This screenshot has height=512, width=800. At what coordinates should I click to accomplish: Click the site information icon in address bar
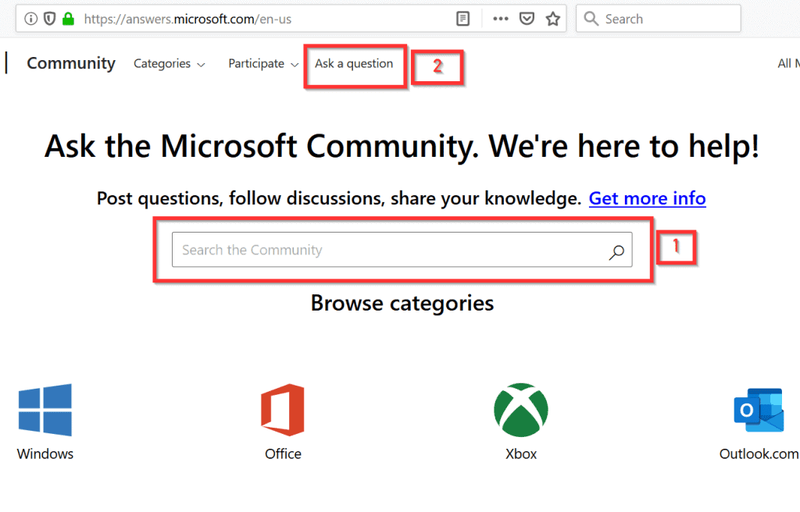[31, 19]
